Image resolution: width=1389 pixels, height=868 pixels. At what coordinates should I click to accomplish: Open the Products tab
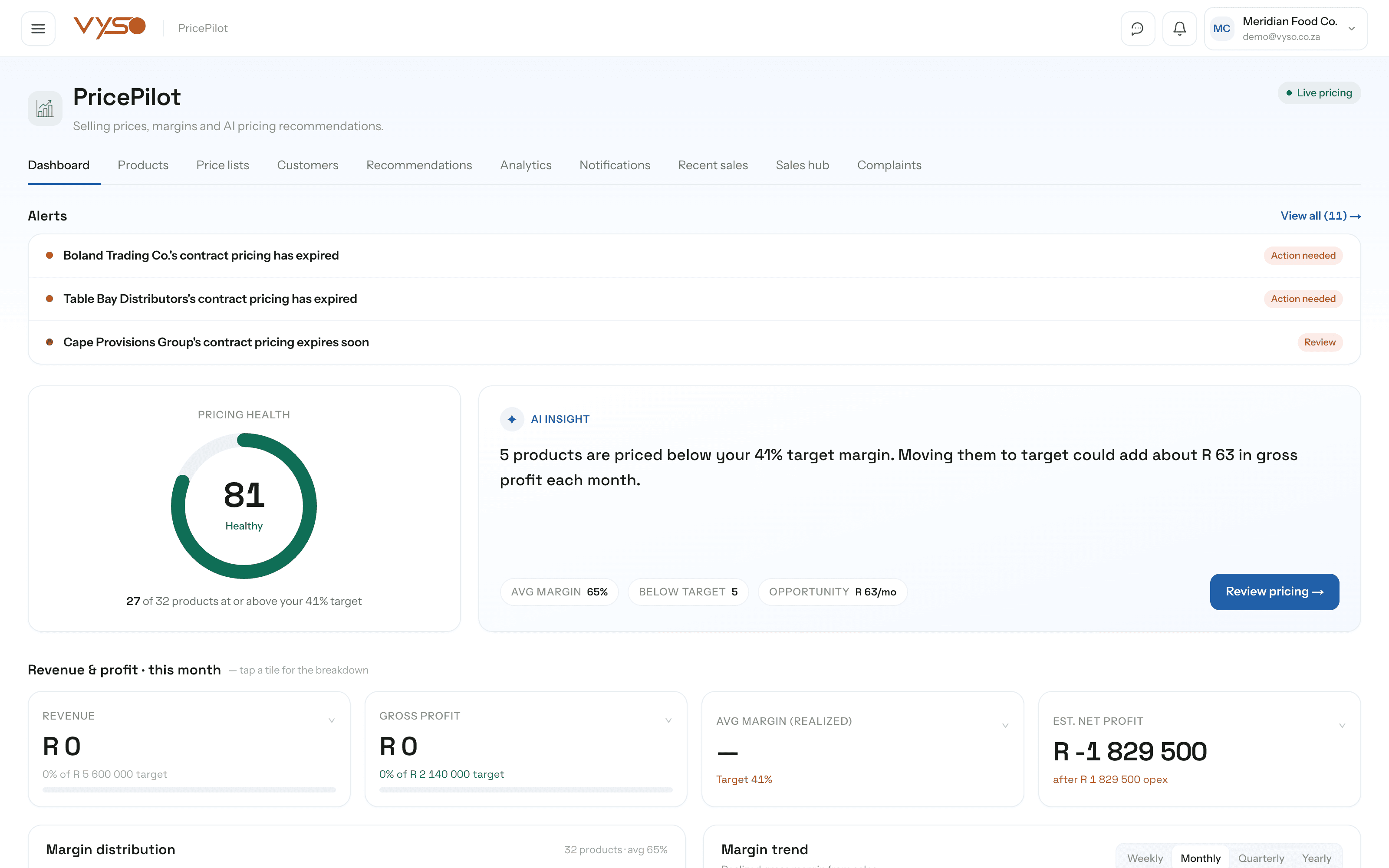pyautogui.click(x=143, y=165)
